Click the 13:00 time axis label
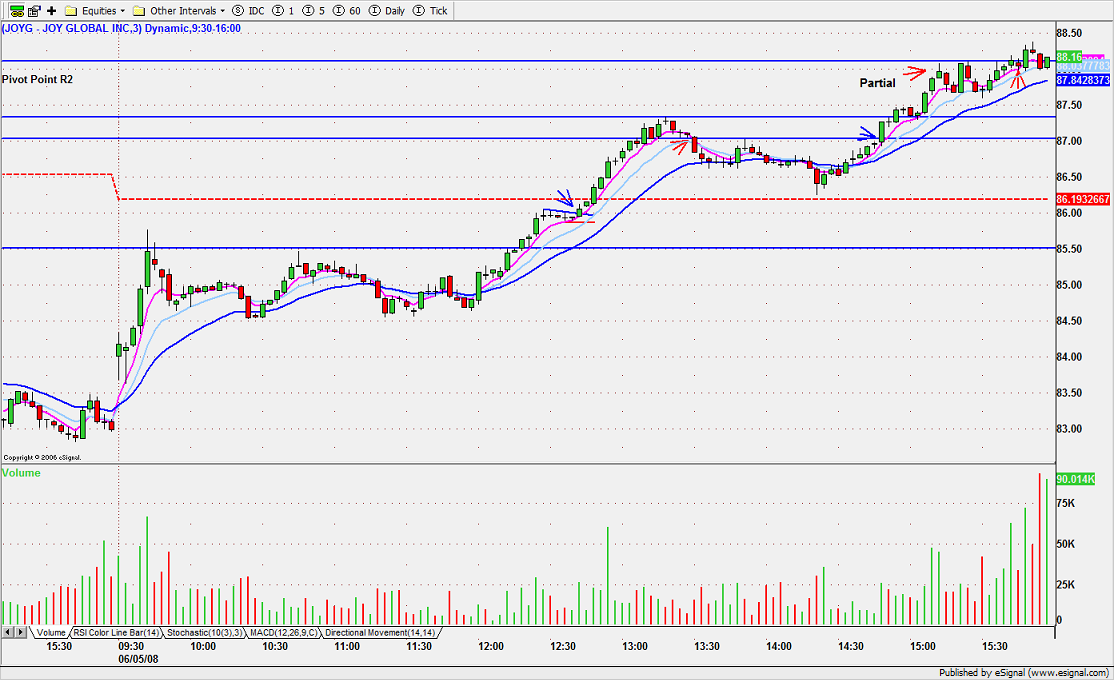This screenshot has height=680, width=1114. [634, 647]
